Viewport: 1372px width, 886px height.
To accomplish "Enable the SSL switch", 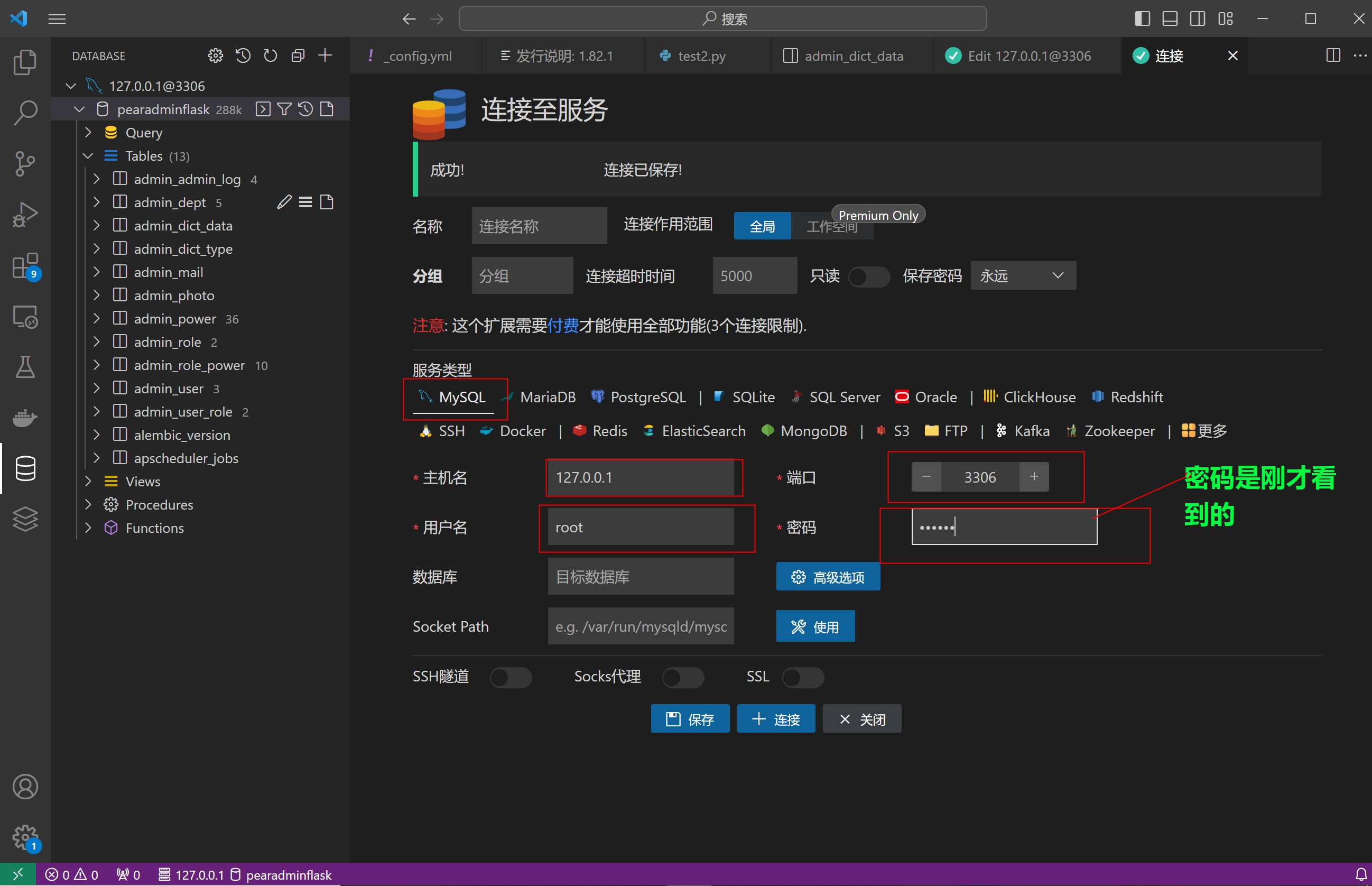I will [803, 677].
